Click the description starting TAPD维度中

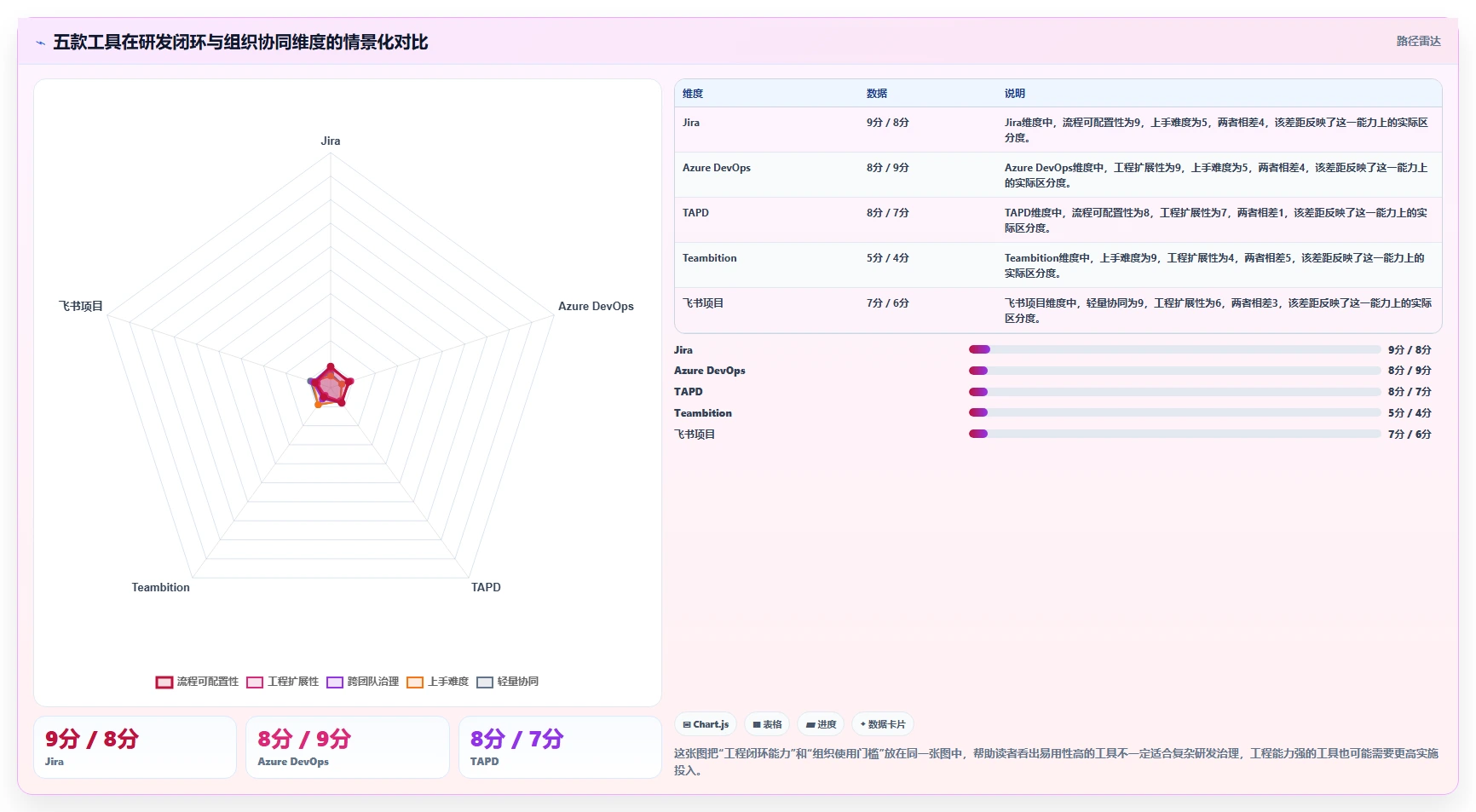pyautogui.click(x=1217, y=221)
